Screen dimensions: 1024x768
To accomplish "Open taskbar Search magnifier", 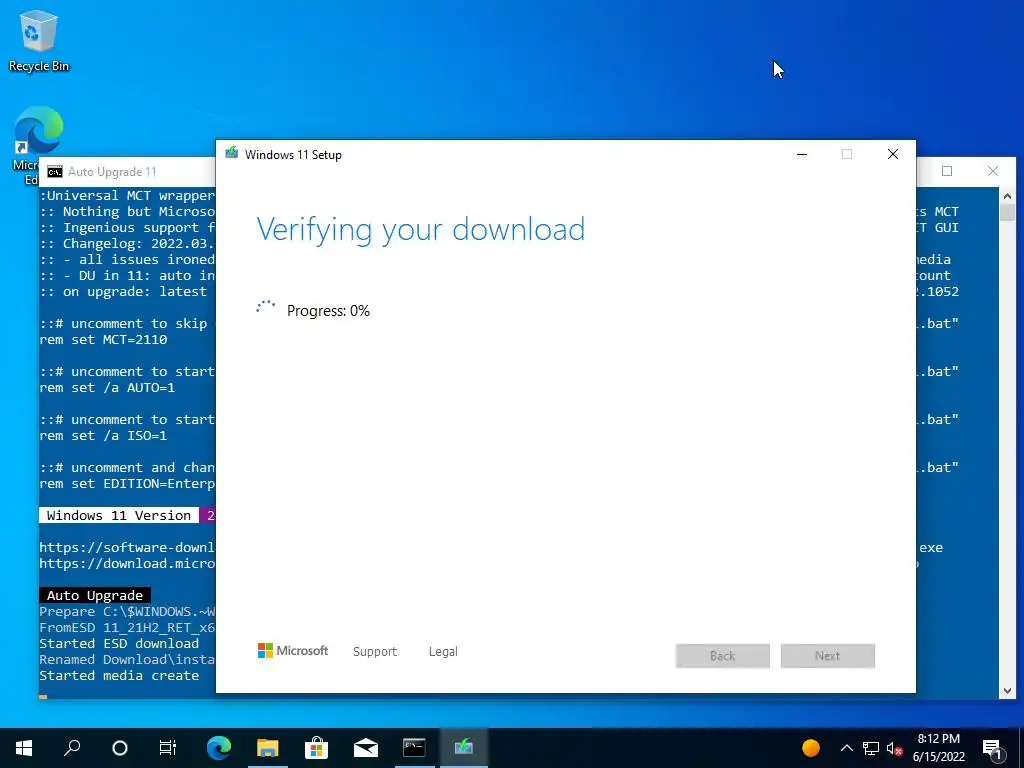I will [x=72, y=748].
